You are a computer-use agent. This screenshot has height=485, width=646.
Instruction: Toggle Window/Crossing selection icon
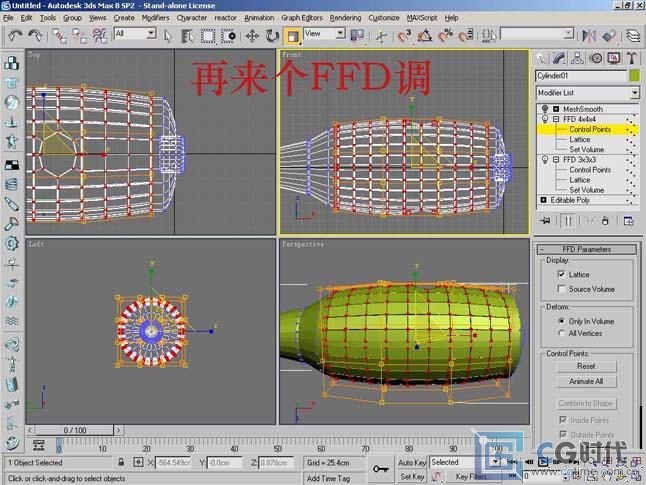coord(228,36)
